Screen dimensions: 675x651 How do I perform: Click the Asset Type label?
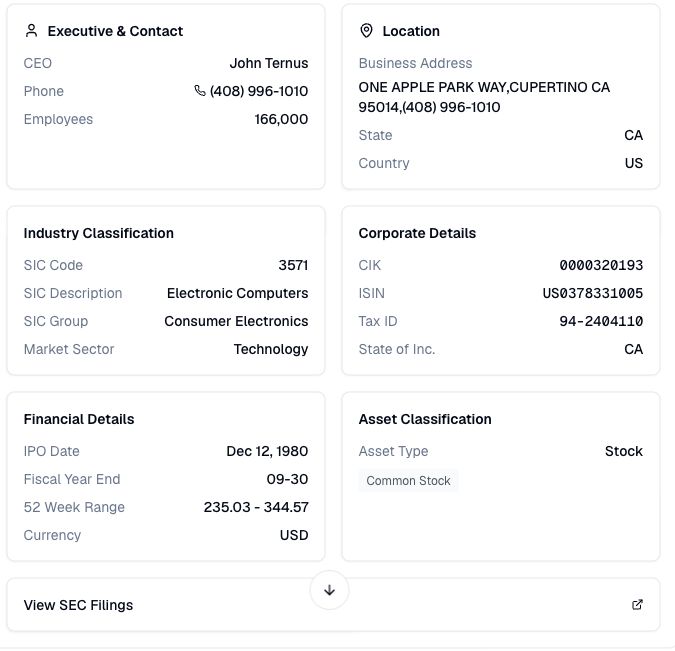pos(393,451)
